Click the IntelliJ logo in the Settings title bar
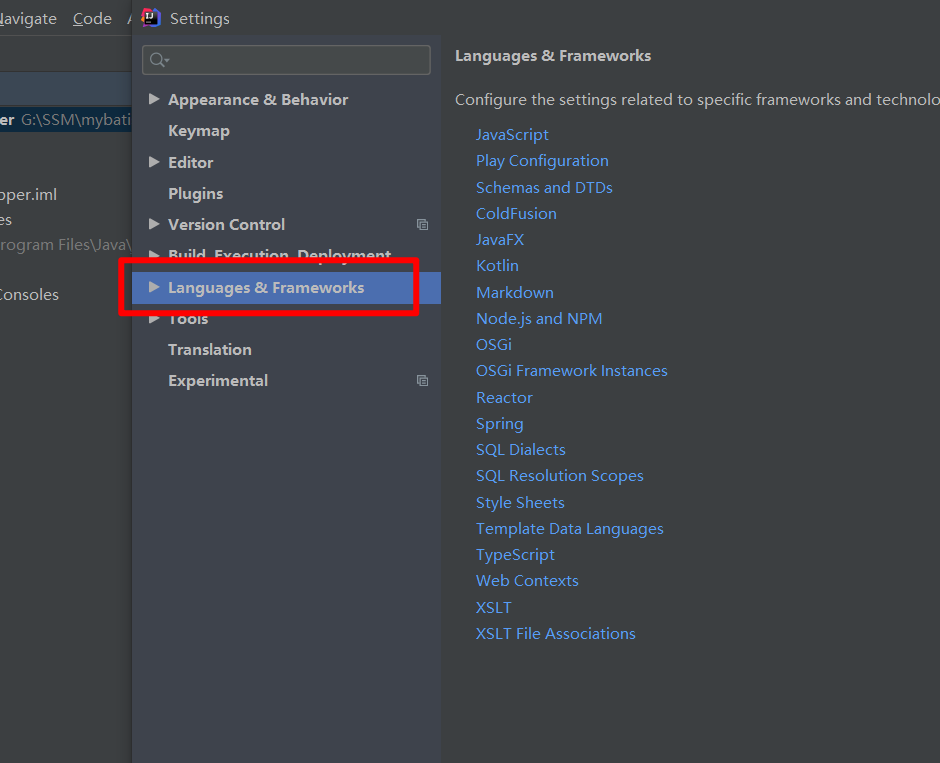Screen dimensions: 940x763 pyautogui.click(x=152, y=18)
